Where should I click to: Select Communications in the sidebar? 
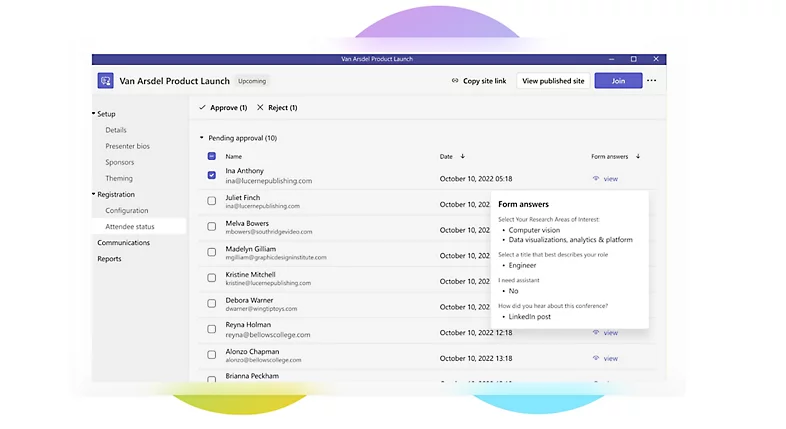pos(123,243)
